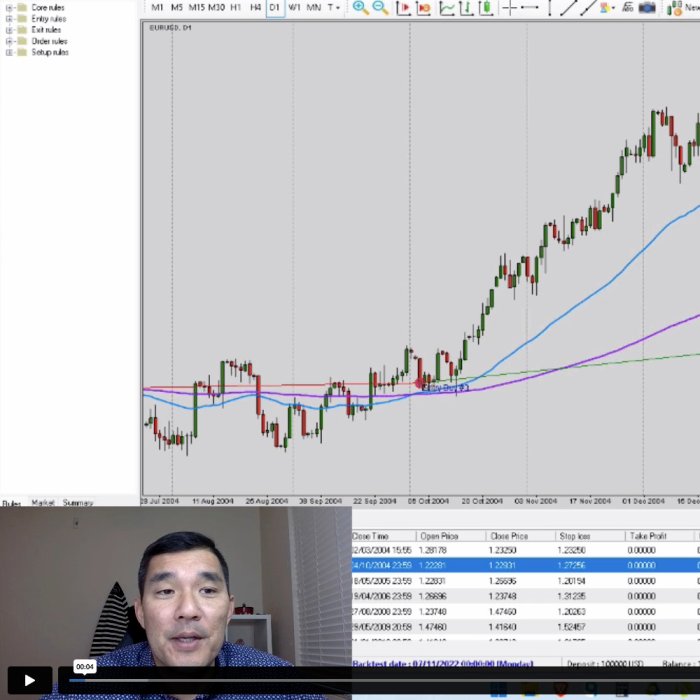The width and height of the screenshot is (700, 700).
Task: Click the 1.31235 stop loss cell
Action: [571, 596]
